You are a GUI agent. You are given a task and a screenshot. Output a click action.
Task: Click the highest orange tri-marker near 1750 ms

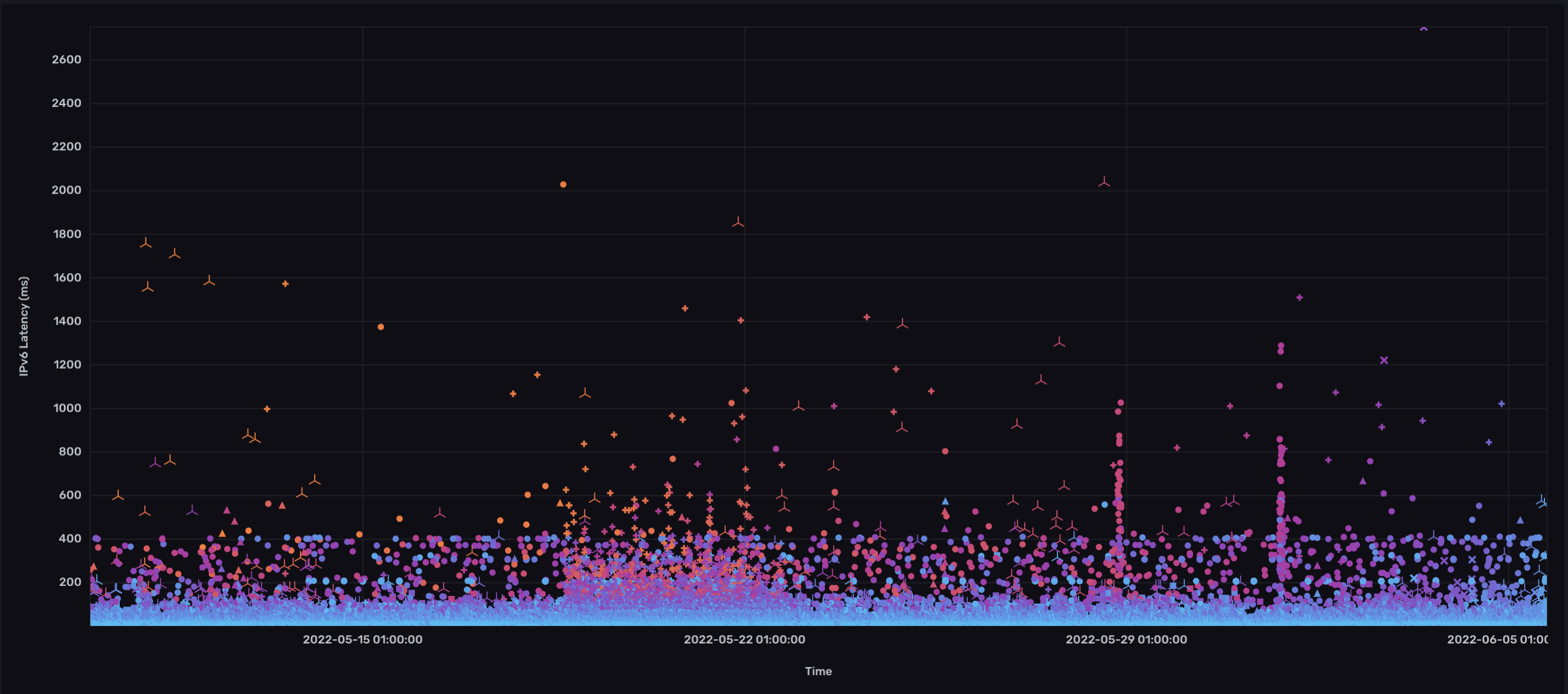coord(146,244)
